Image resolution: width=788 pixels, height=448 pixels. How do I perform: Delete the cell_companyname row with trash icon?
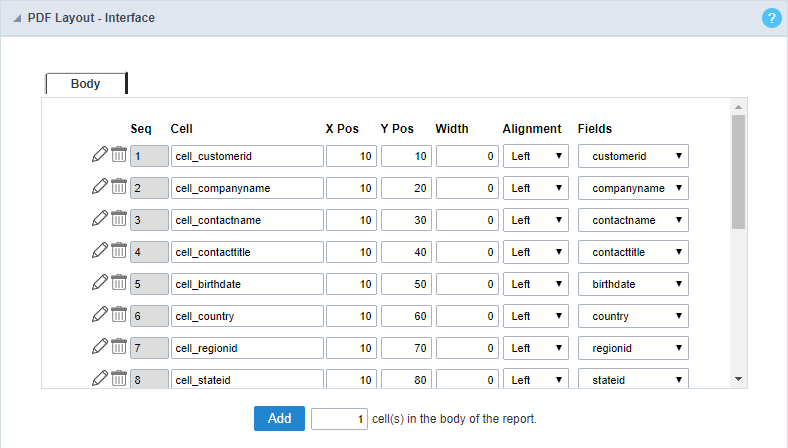[119, 187]
